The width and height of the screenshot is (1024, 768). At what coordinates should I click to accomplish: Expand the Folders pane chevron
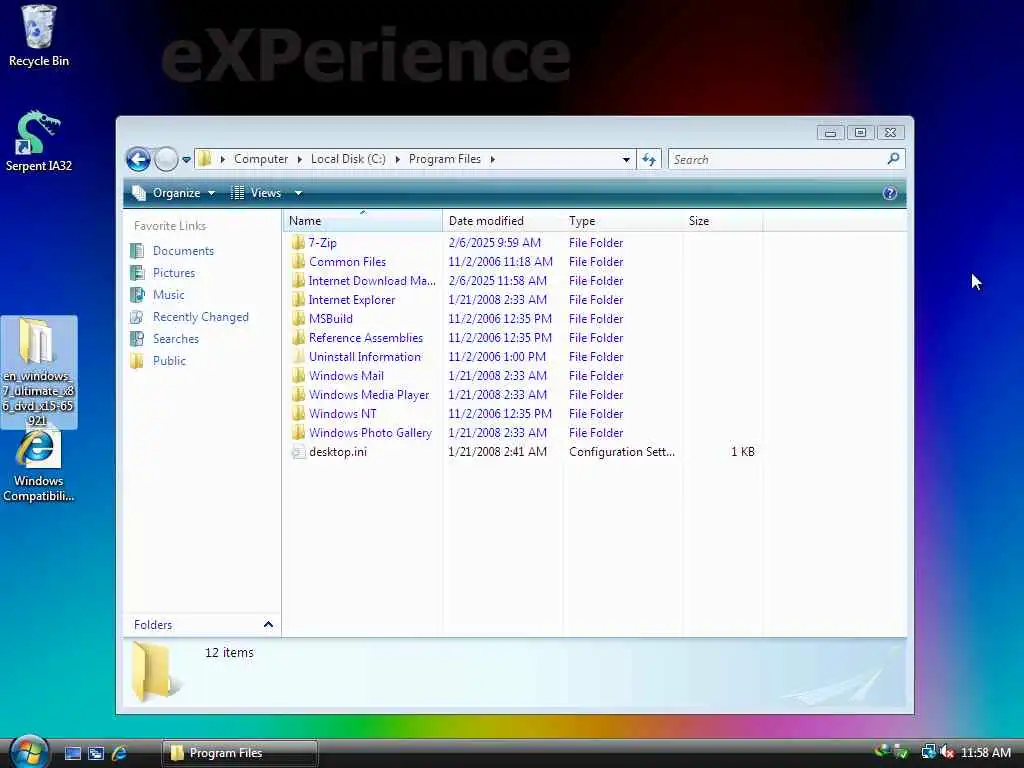pos(268,625)
